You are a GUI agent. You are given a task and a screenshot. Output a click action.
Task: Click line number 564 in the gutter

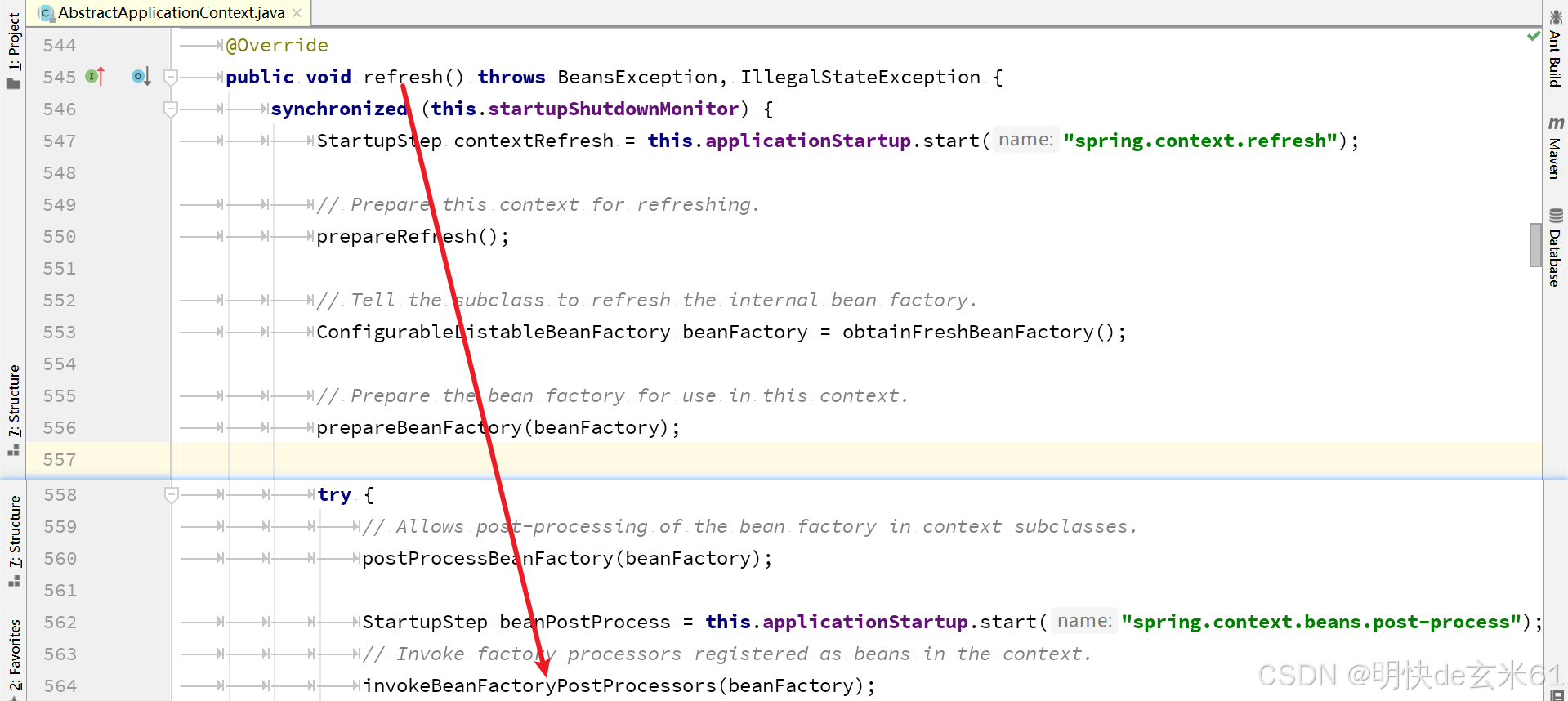click(60, 685)
